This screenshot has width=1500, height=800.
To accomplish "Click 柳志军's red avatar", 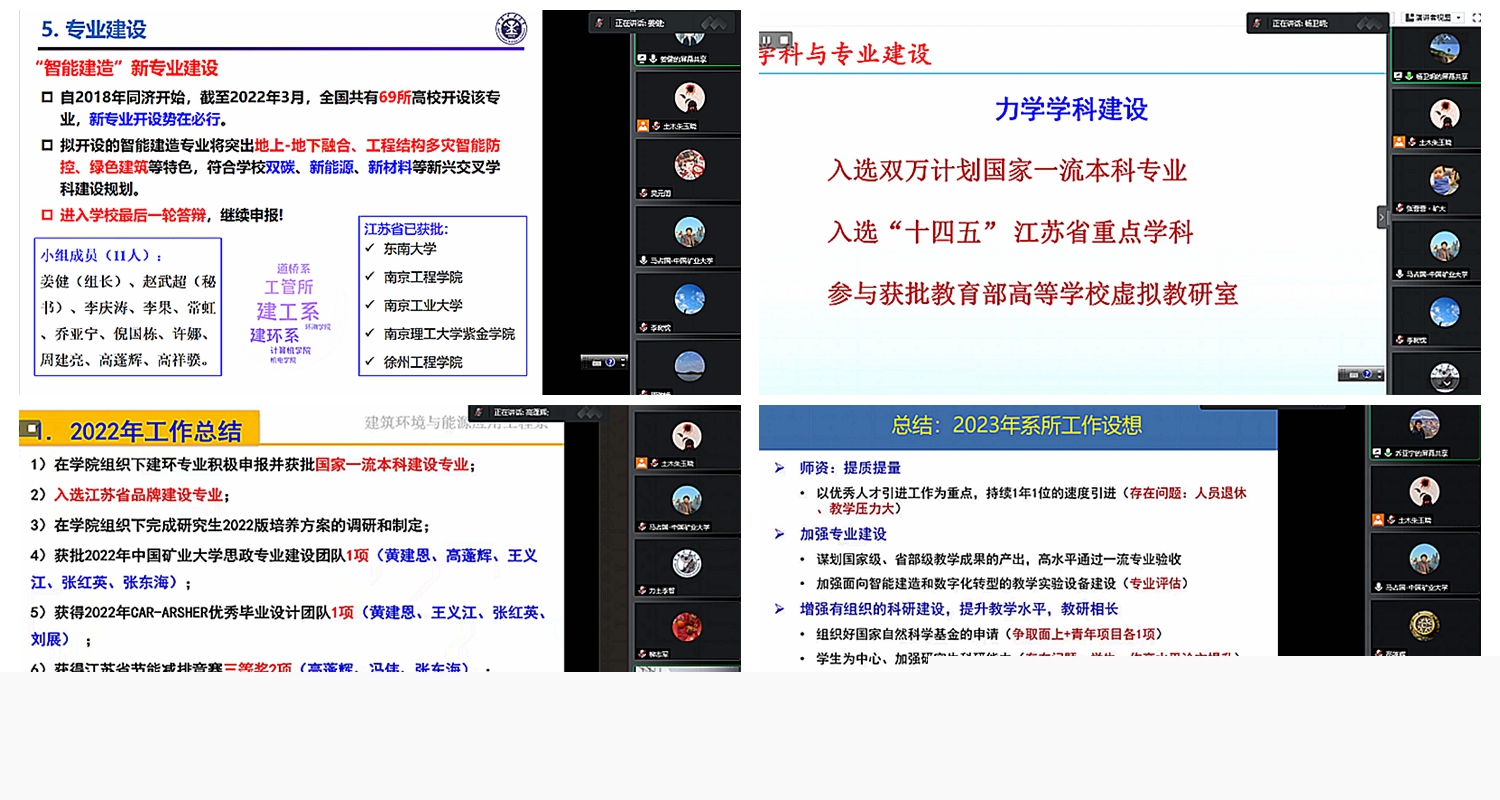I will pos(689,628).
